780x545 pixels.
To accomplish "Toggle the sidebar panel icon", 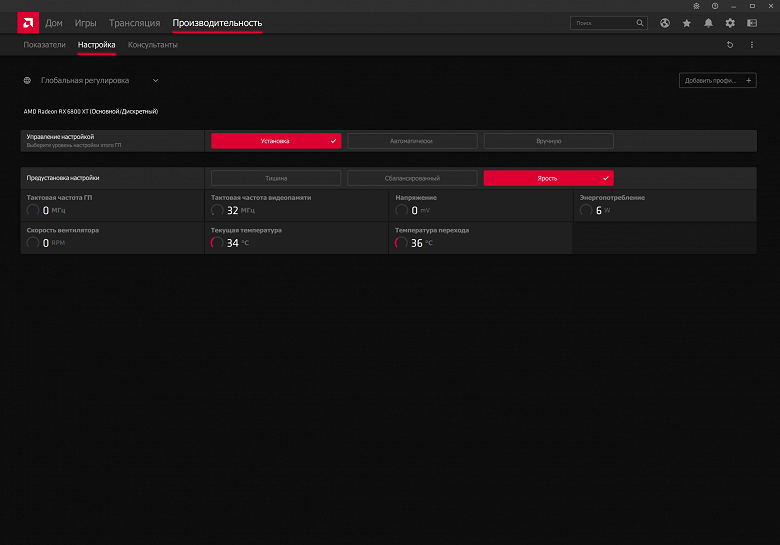I will [x=752, y=23].
